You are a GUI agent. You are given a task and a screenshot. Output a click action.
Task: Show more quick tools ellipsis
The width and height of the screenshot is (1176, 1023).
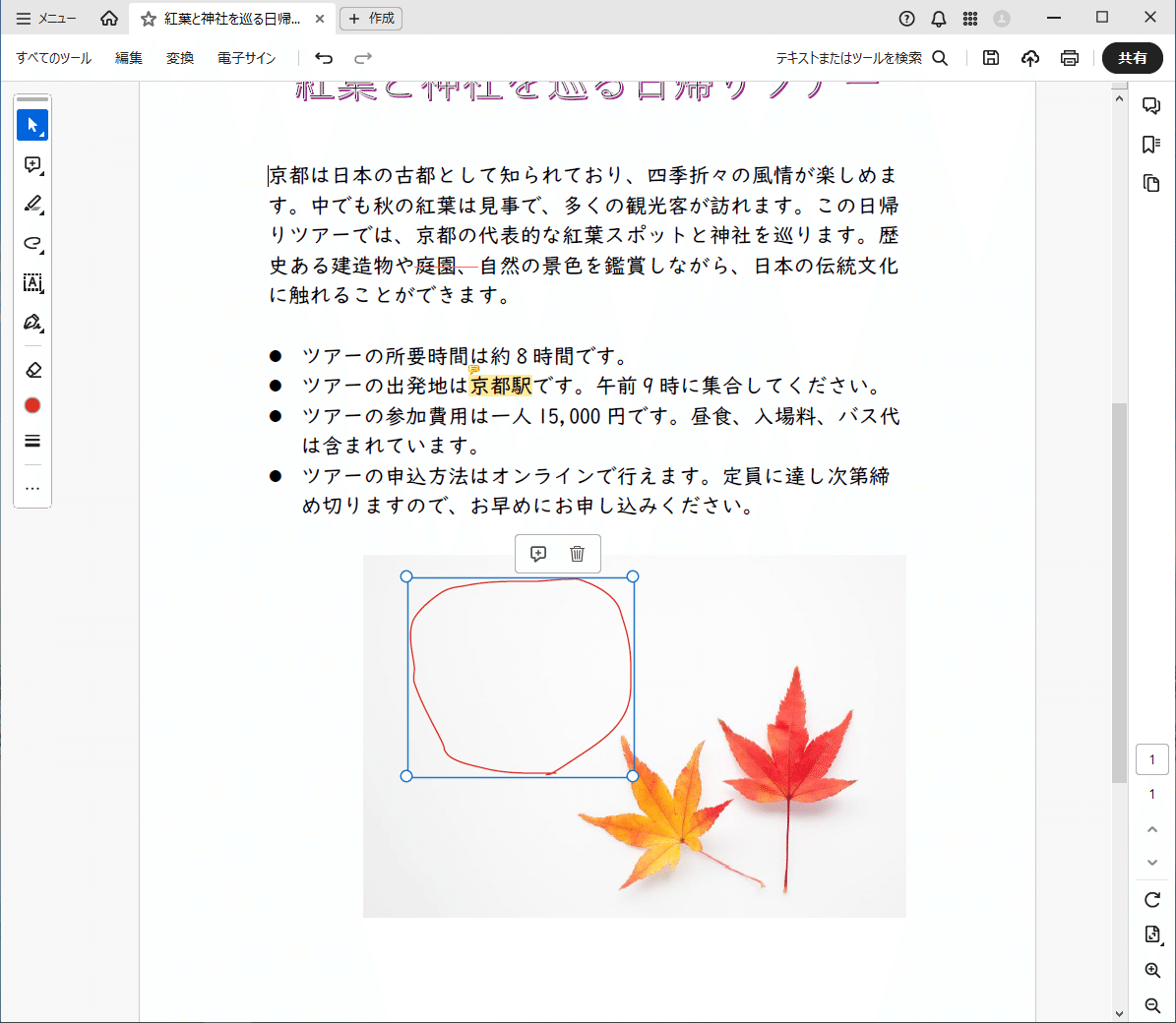click(x=32, y=488)
